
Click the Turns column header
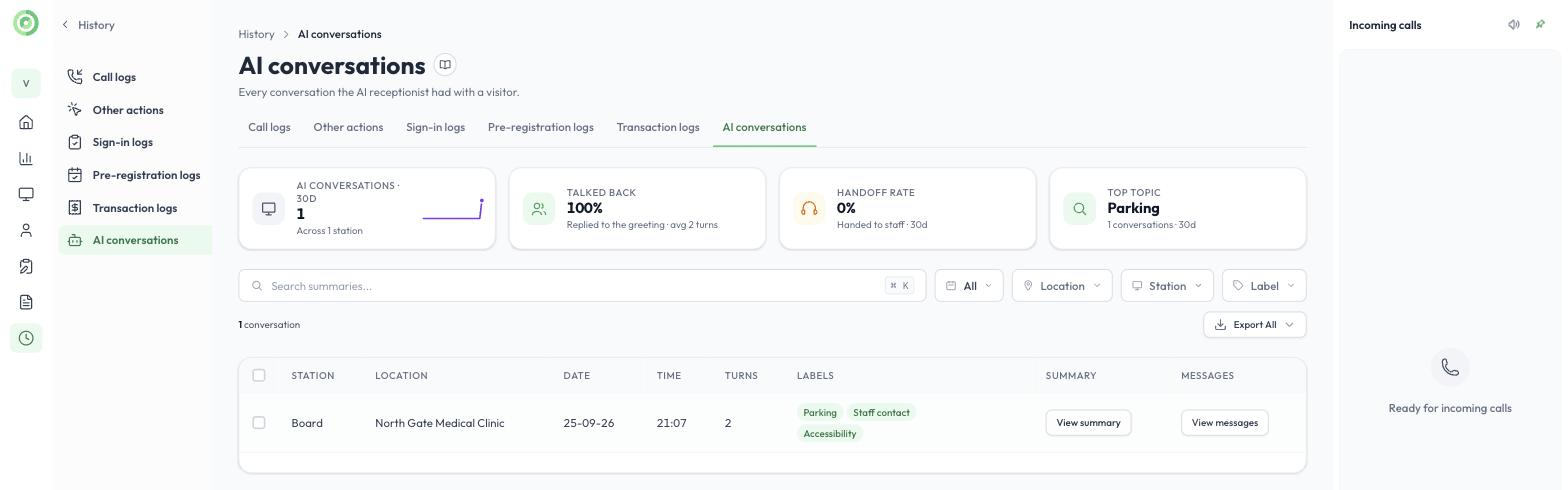coord(741,376)
